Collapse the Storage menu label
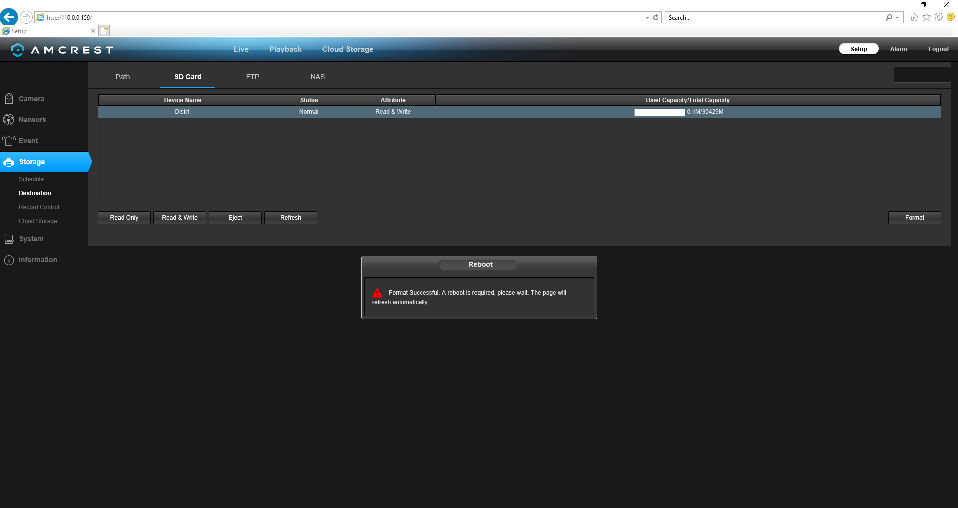The height and width of the screenshot is (508, 958). 32,162
